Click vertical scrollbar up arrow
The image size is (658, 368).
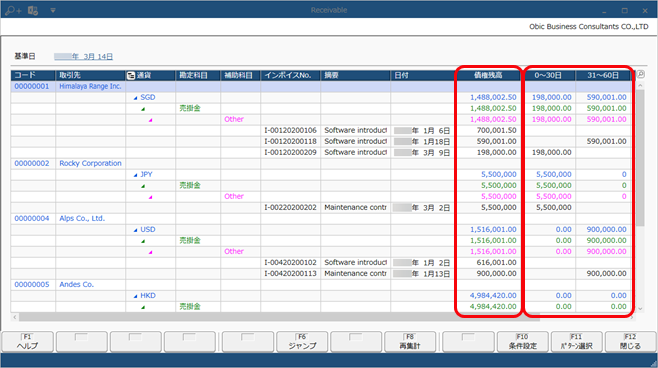[x=640, y=85]
